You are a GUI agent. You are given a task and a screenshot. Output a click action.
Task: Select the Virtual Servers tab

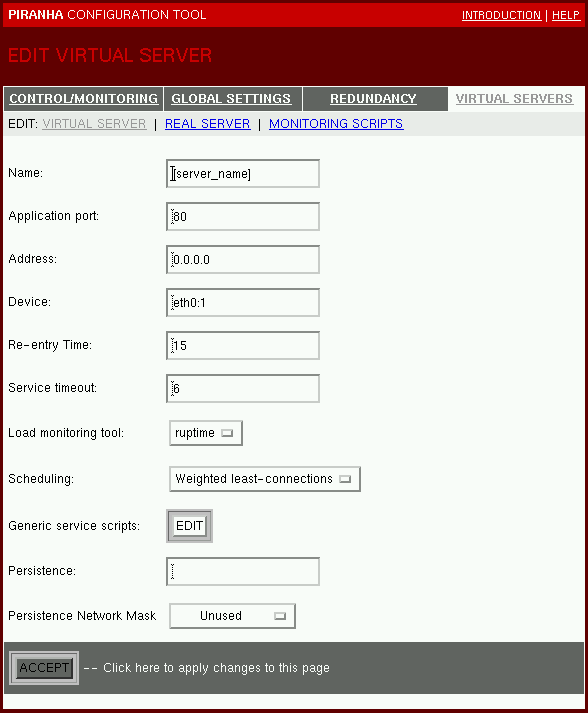514,99
